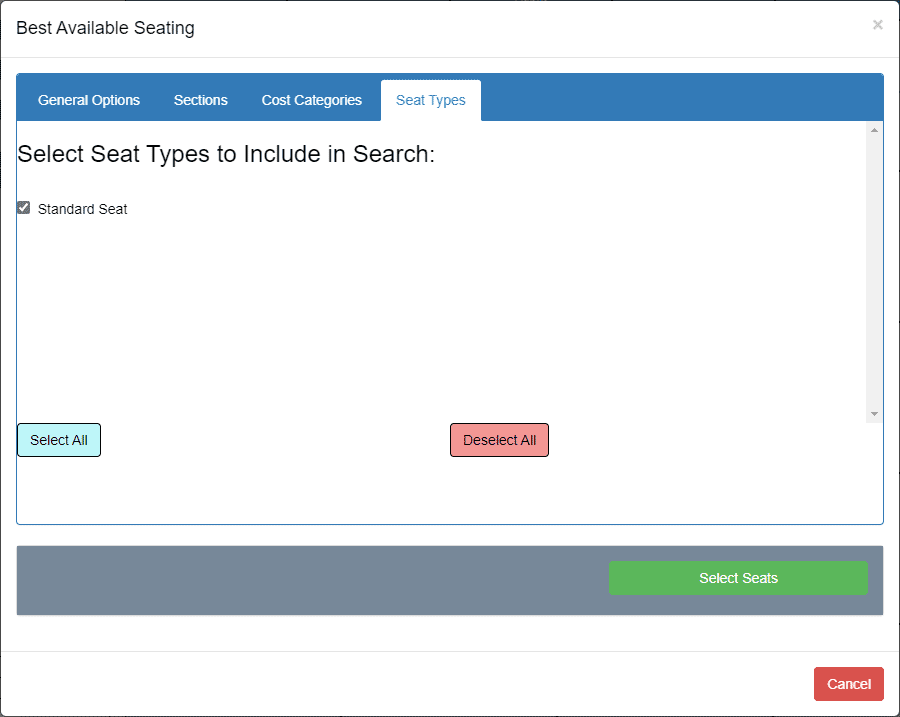Click the scrollbar up arrow
This screenshot has width=900, height=717.
[874, 130]
